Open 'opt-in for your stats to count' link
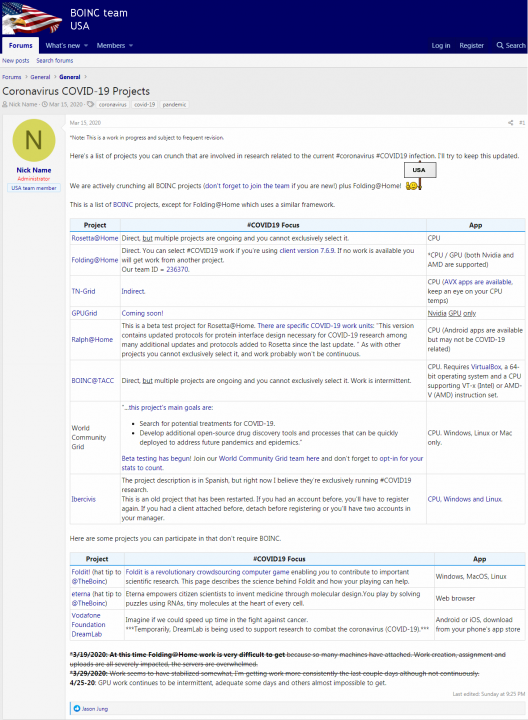 (x=273, y=463)
